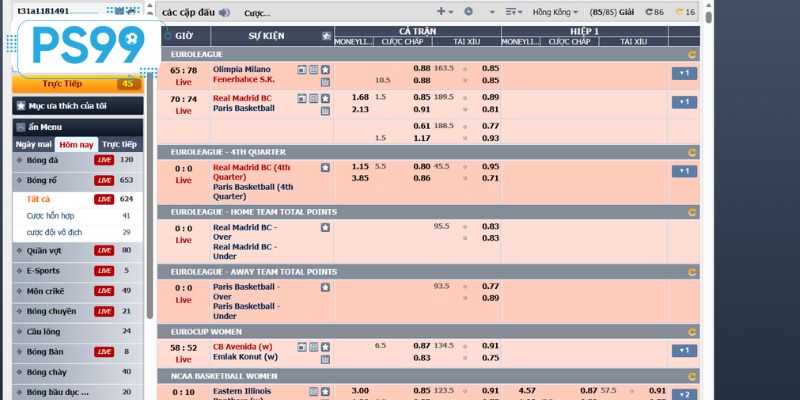Click the clock icon in top toolbar

pyautogui.click(x=468, y=12)
